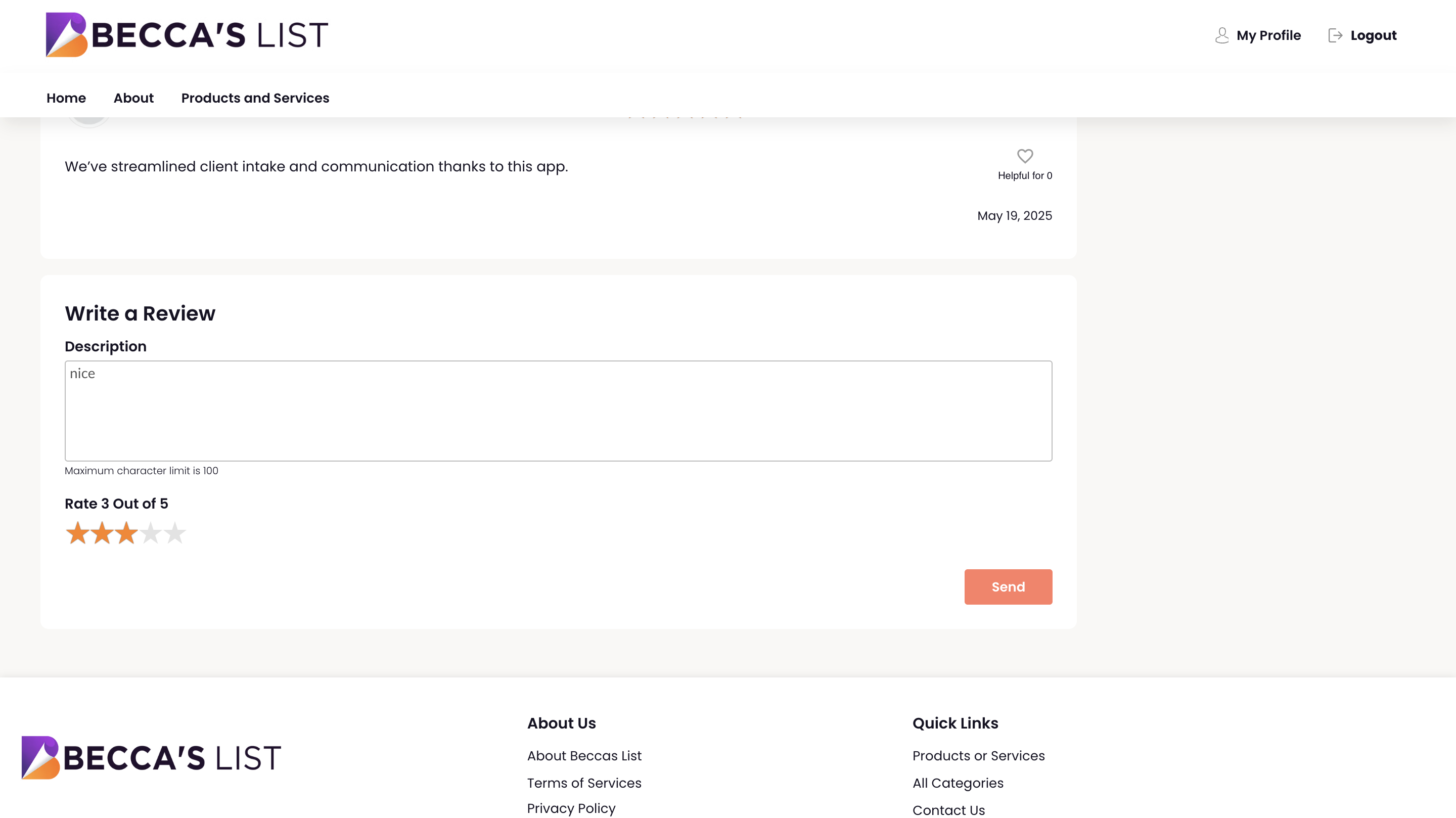The height and width of the screenshot is (818, 1456).
Task: Go to the Home menu item
Action: [x=66, y=98]
